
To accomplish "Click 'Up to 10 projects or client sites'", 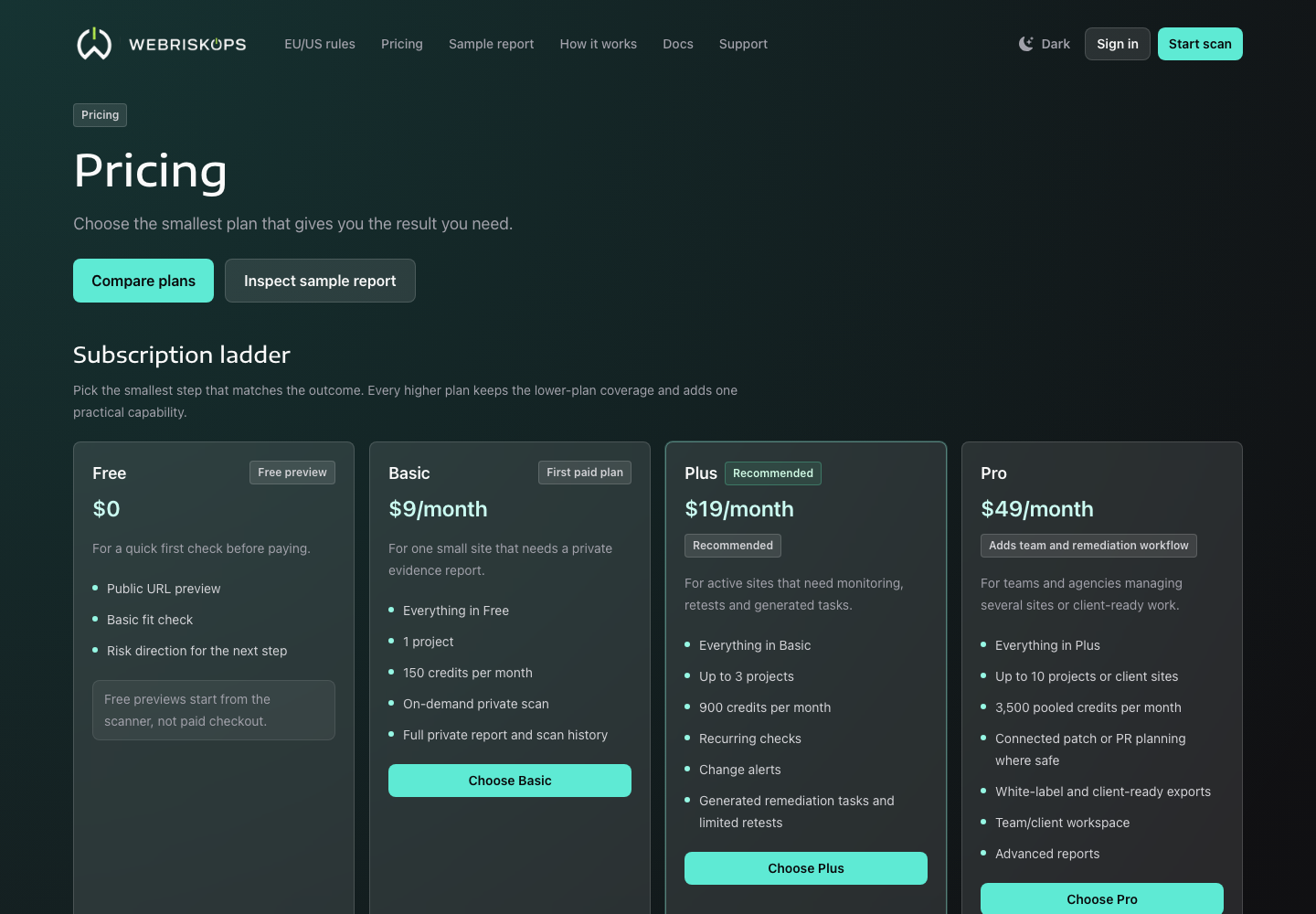I will (x=1087, y=676).
